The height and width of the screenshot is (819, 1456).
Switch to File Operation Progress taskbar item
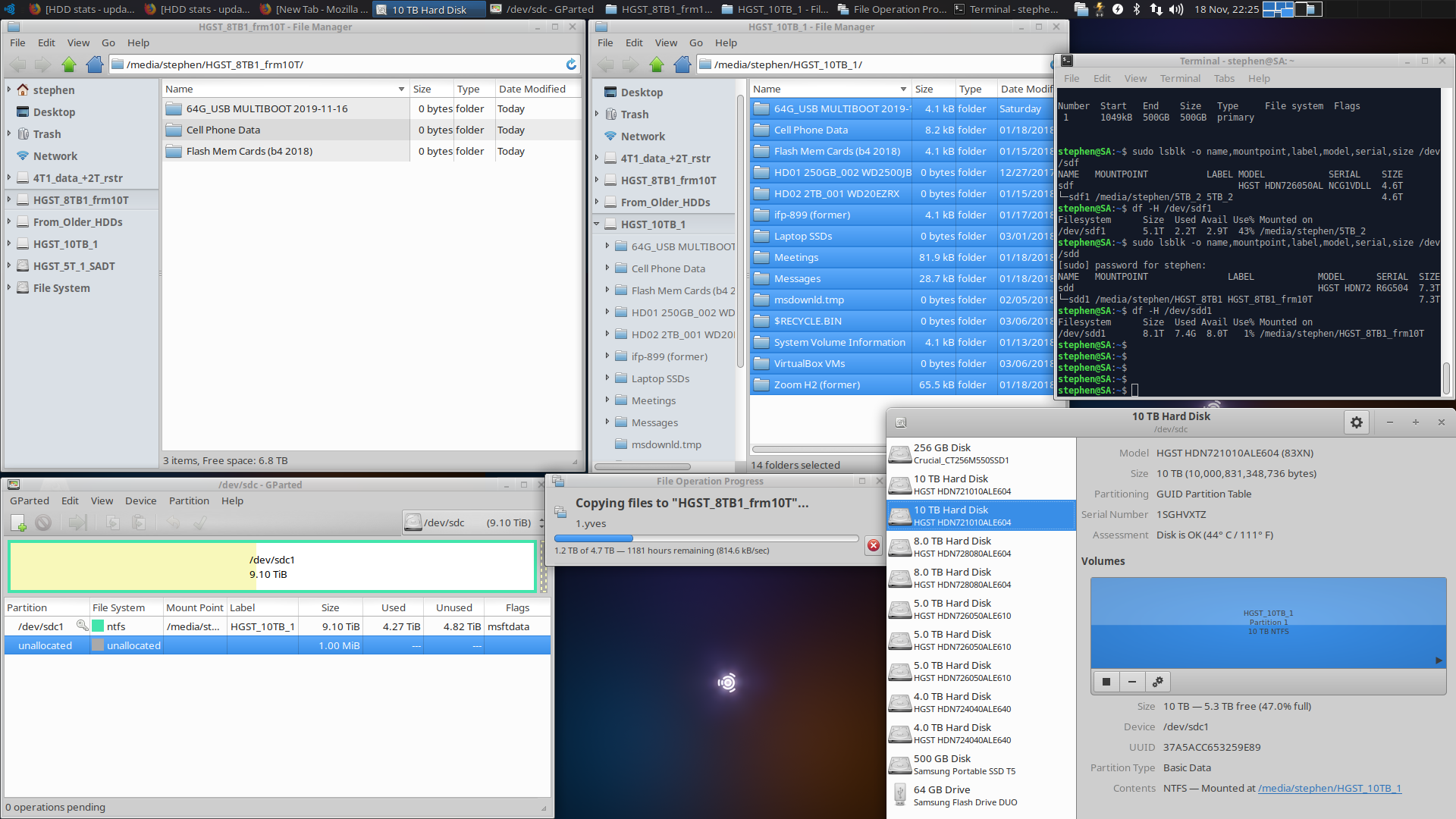892,9
